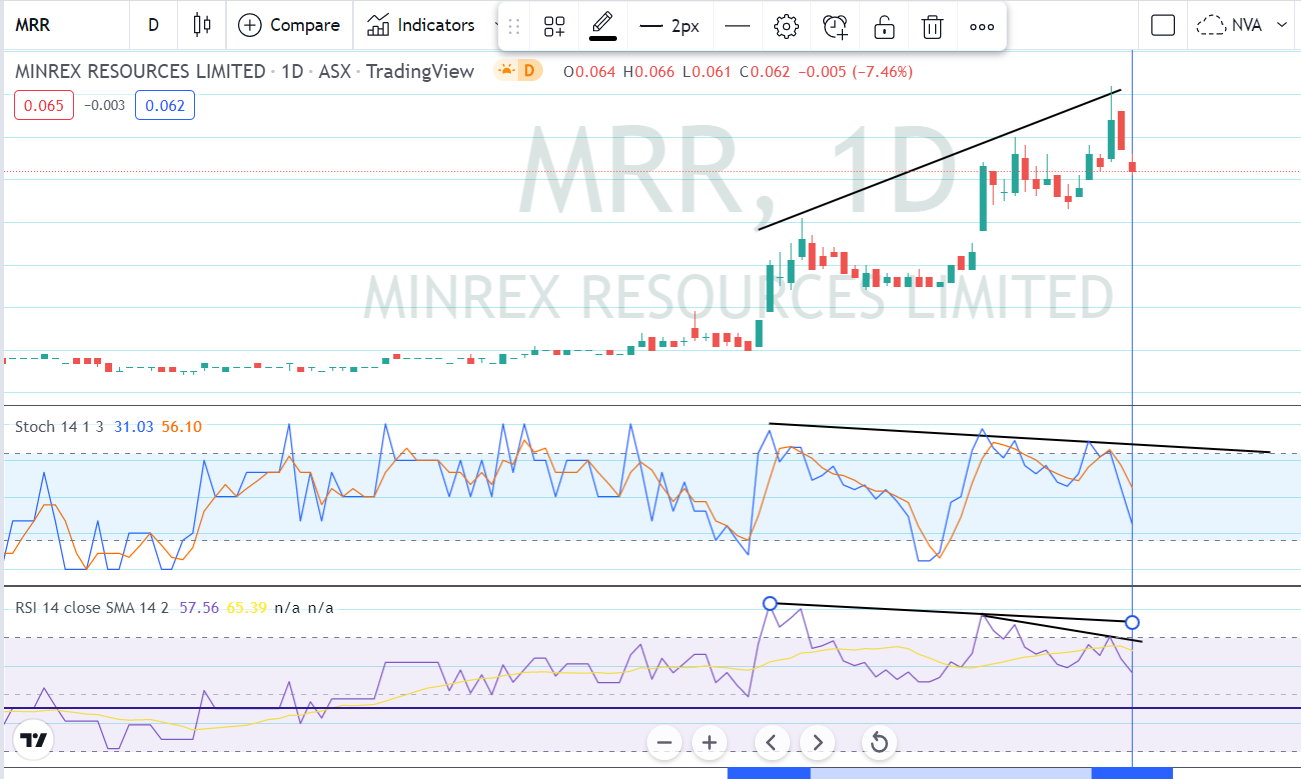
Task: Click the orange D market status badge
Action: point(517,71)
